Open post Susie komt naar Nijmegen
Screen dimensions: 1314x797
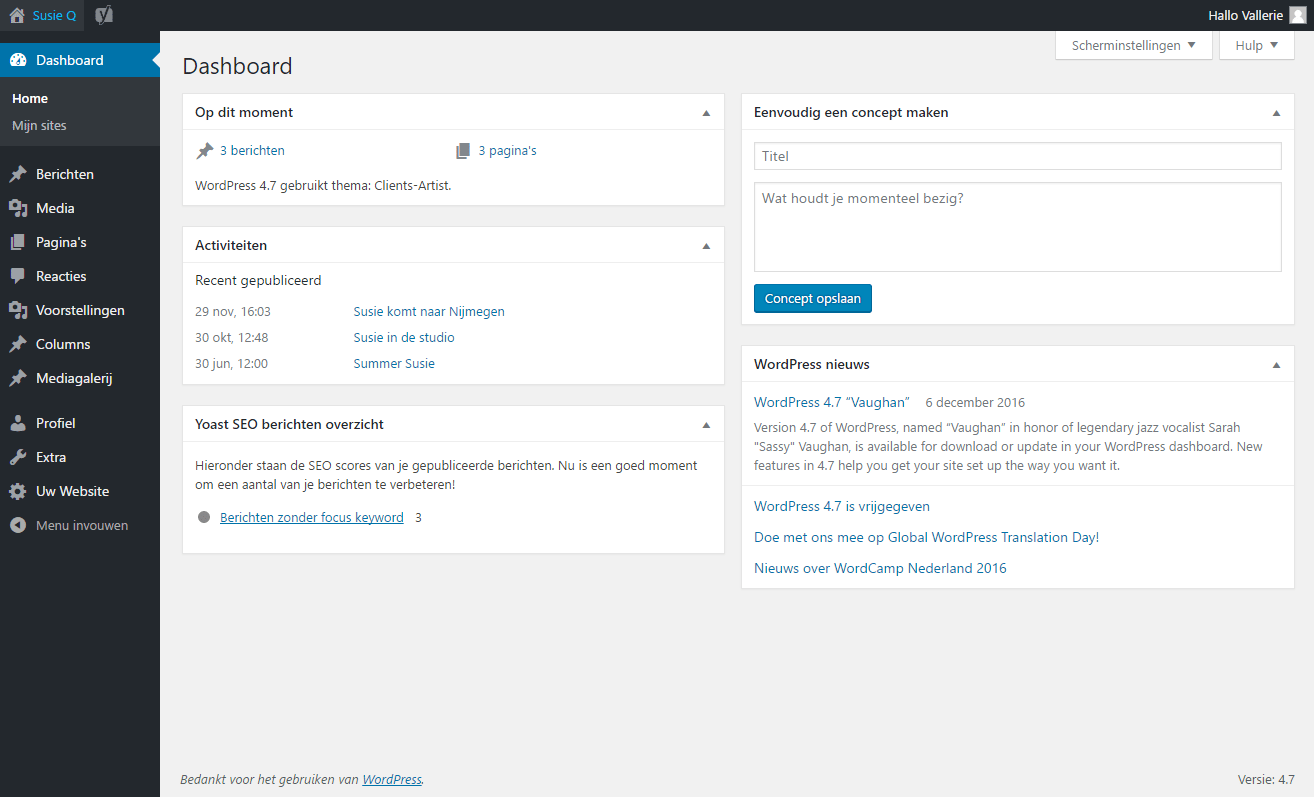429,312
